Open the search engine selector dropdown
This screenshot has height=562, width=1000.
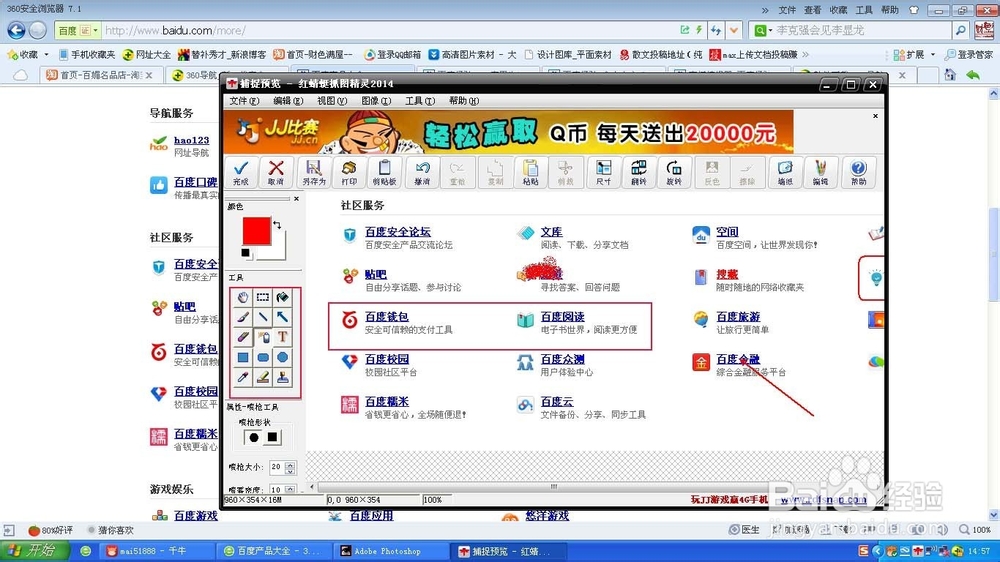coord(770,31)
